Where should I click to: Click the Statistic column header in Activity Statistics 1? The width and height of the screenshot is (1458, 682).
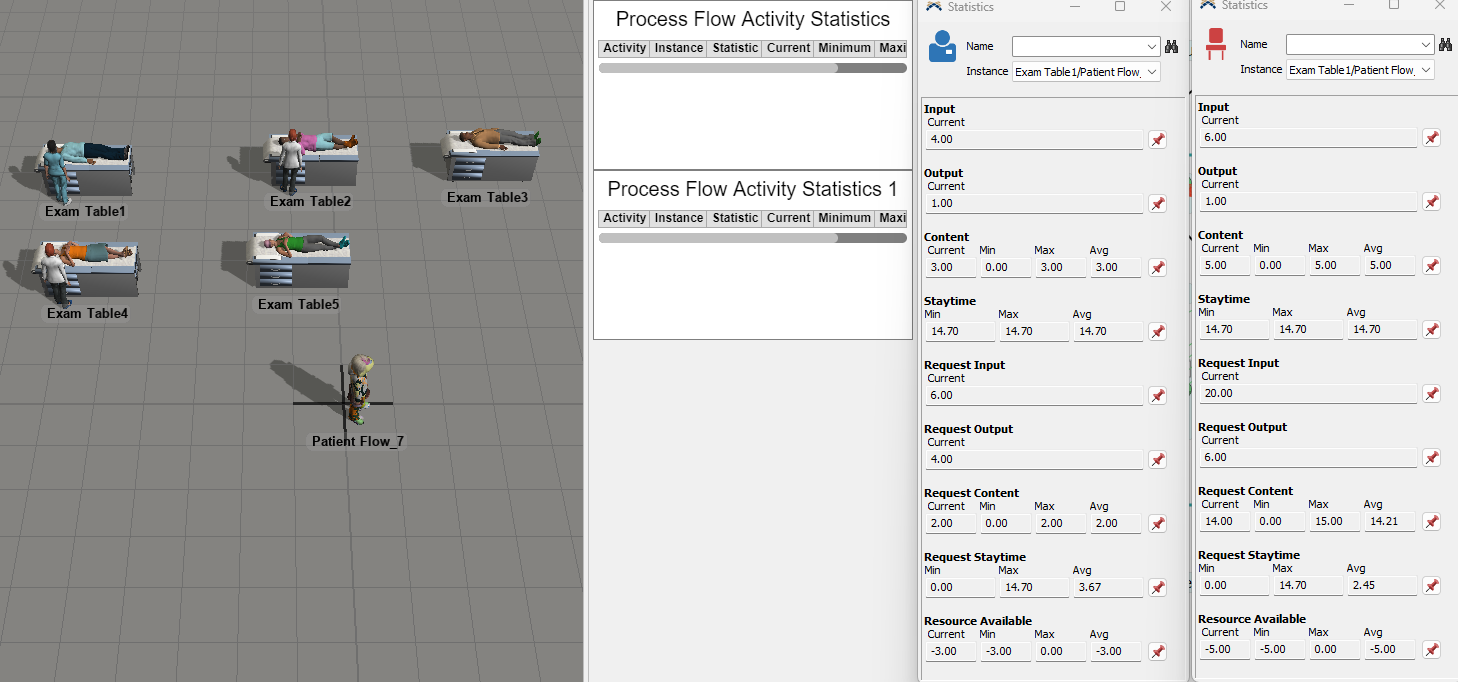tap(735, 218)
